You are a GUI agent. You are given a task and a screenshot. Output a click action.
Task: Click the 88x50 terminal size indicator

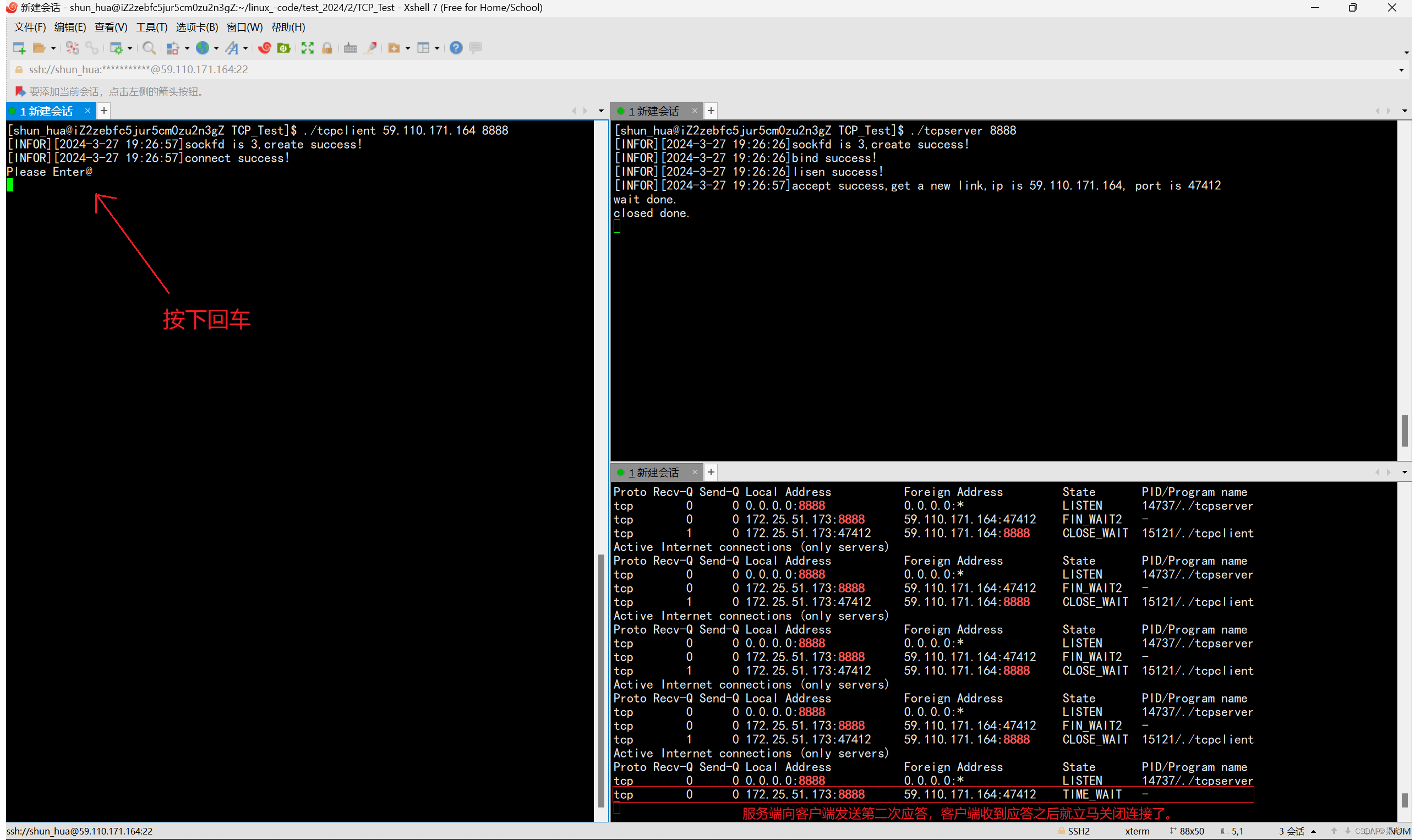click(x=1187, y=831)
